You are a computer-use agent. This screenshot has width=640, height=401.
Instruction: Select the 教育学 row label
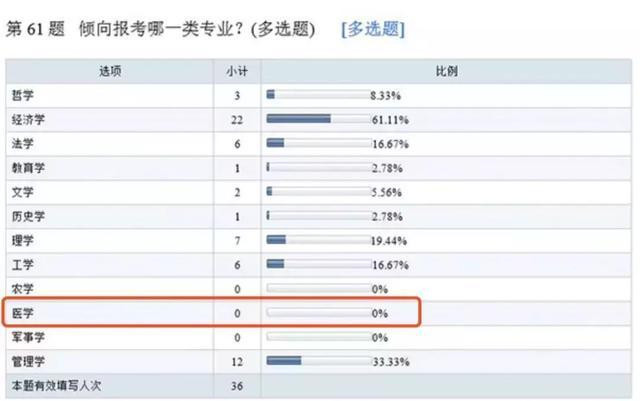(x=28, y=168)
